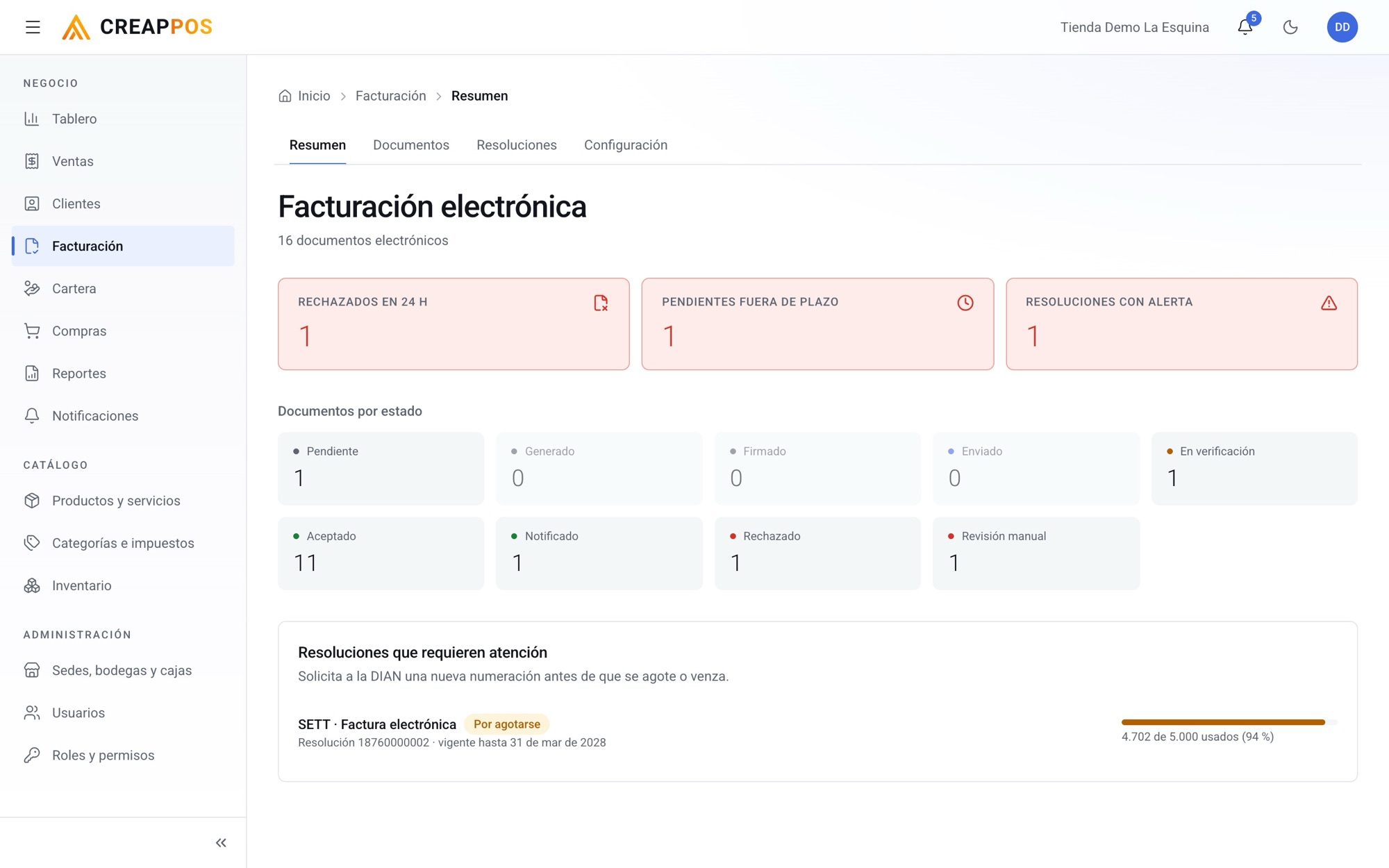Click Facturación in the breadcrumb

pyautogui.click(x=391, y=96)
